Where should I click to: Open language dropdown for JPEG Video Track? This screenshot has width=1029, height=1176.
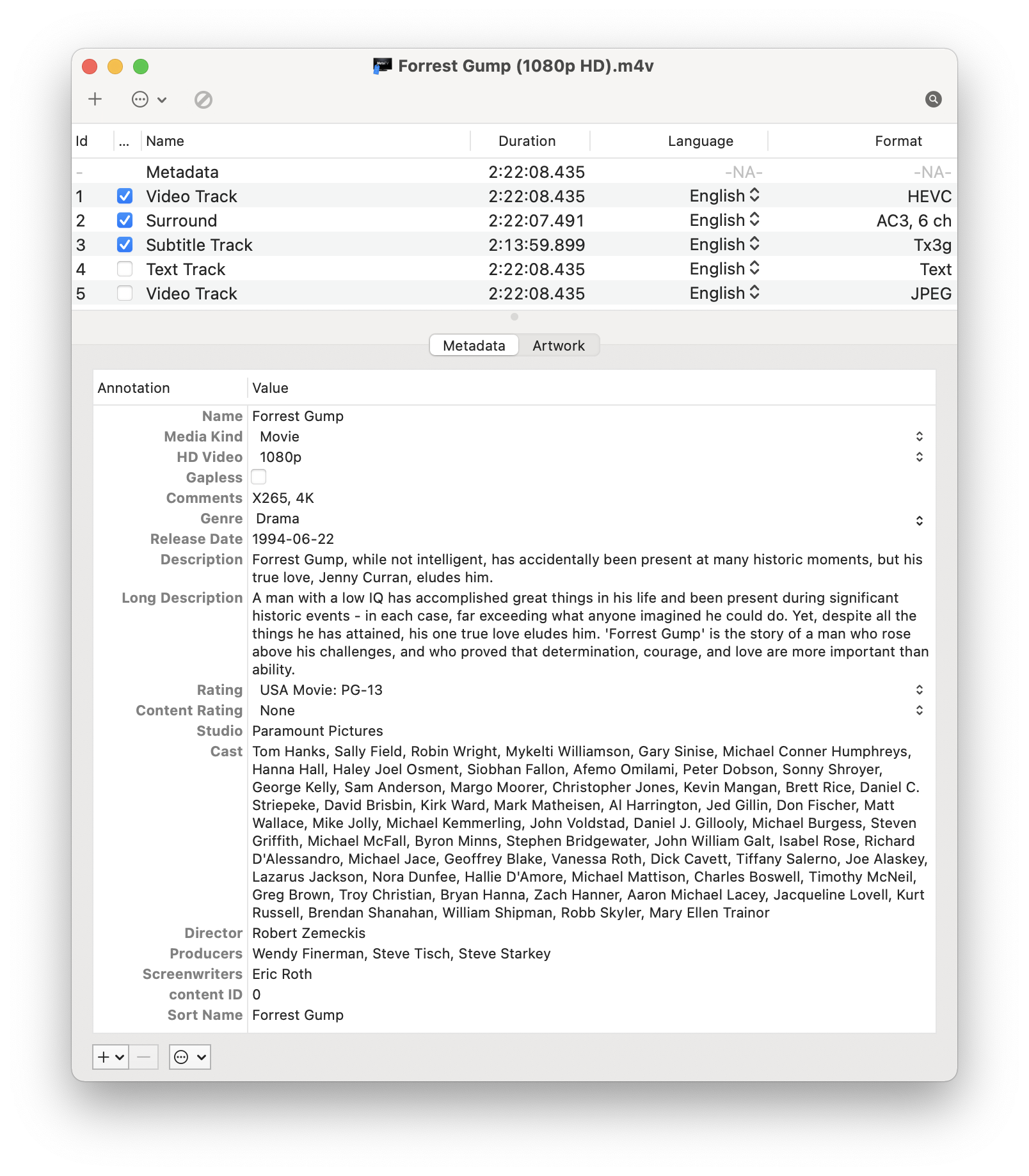(x=725, y=293)
